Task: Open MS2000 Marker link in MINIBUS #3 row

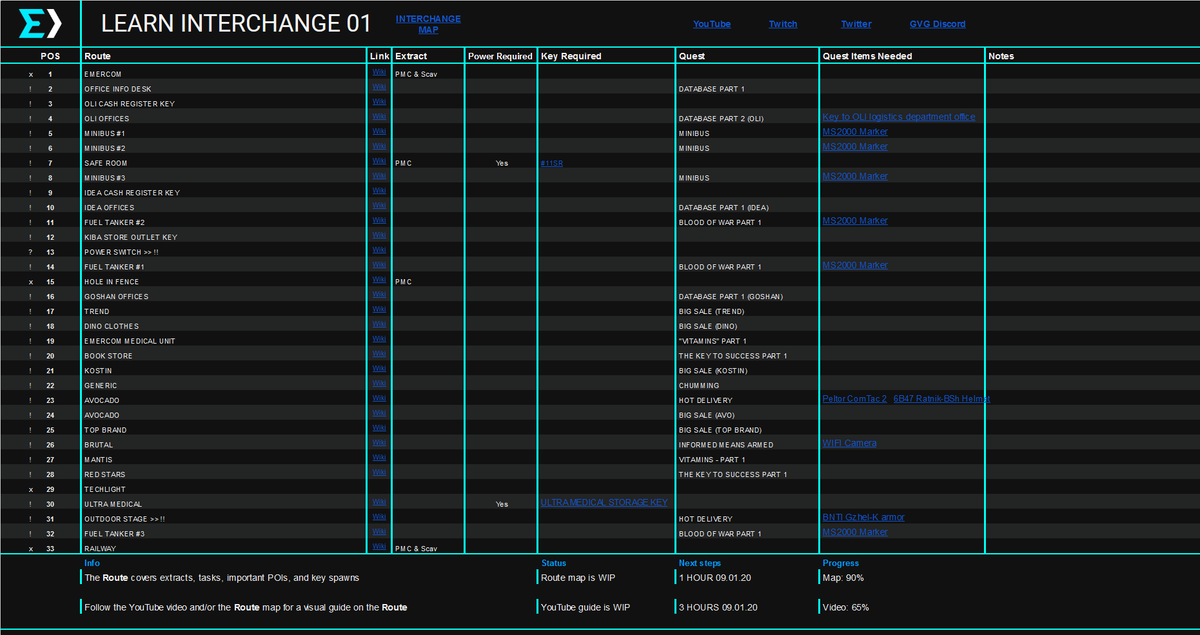Action: point(855,176)
